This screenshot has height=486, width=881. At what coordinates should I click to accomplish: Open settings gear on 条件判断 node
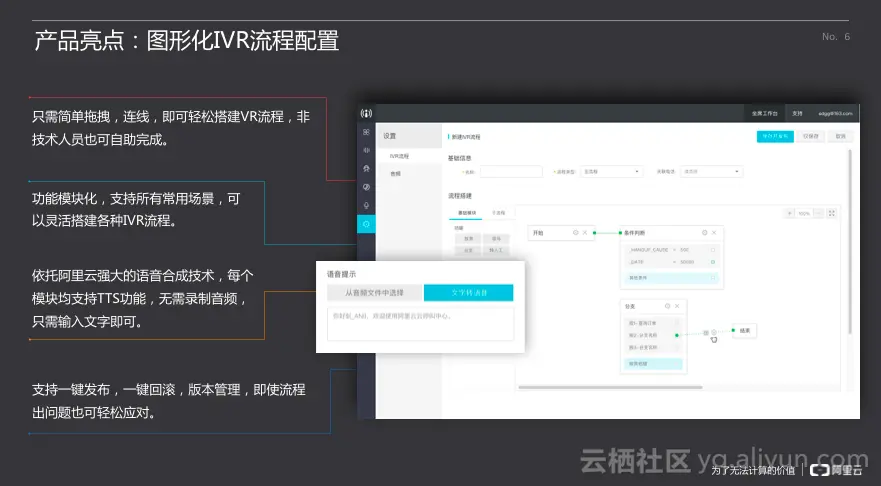point(705,233)
